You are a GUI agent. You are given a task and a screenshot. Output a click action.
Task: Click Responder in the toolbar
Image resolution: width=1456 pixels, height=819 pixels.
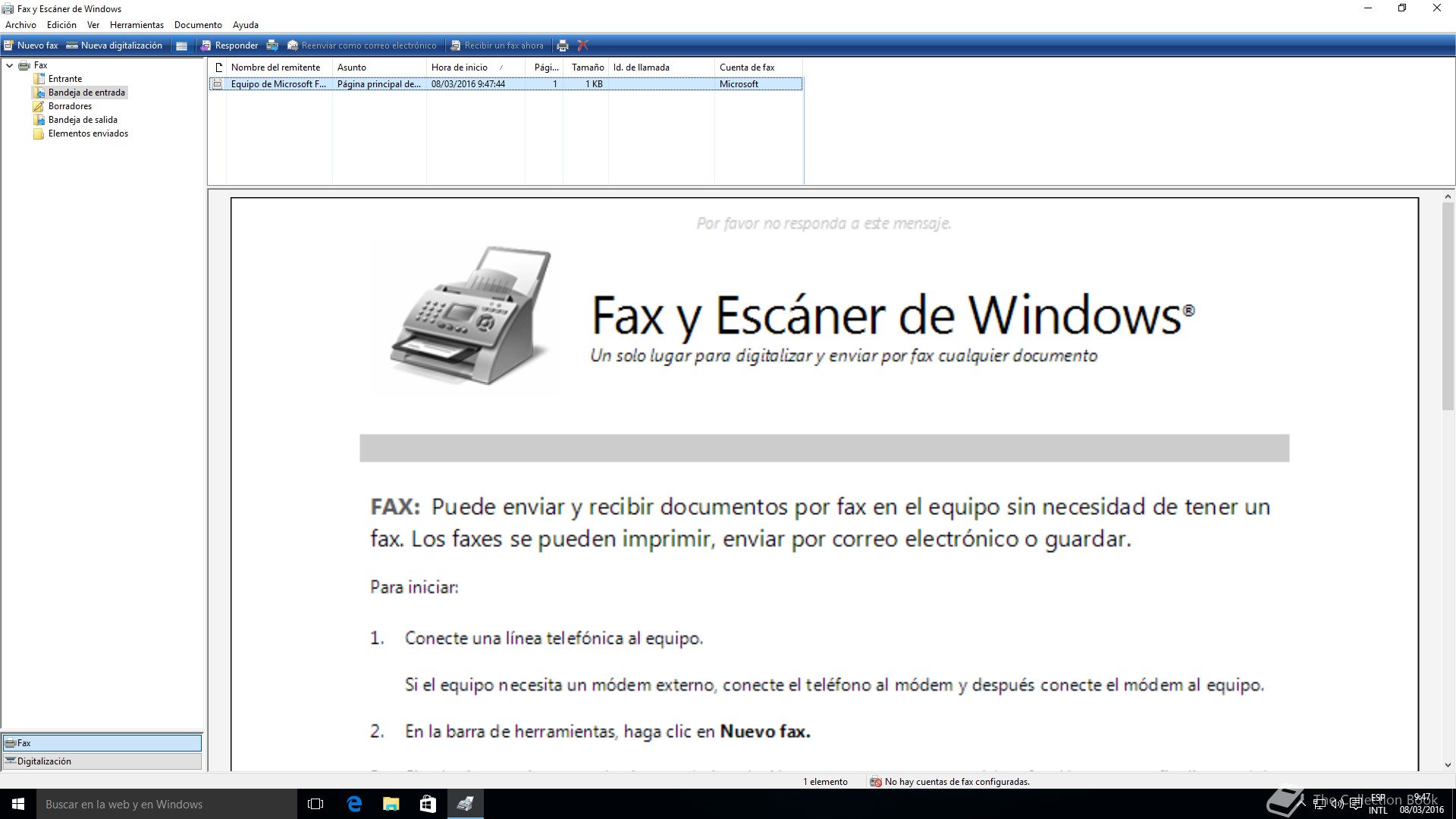click(x=229, y=45)
